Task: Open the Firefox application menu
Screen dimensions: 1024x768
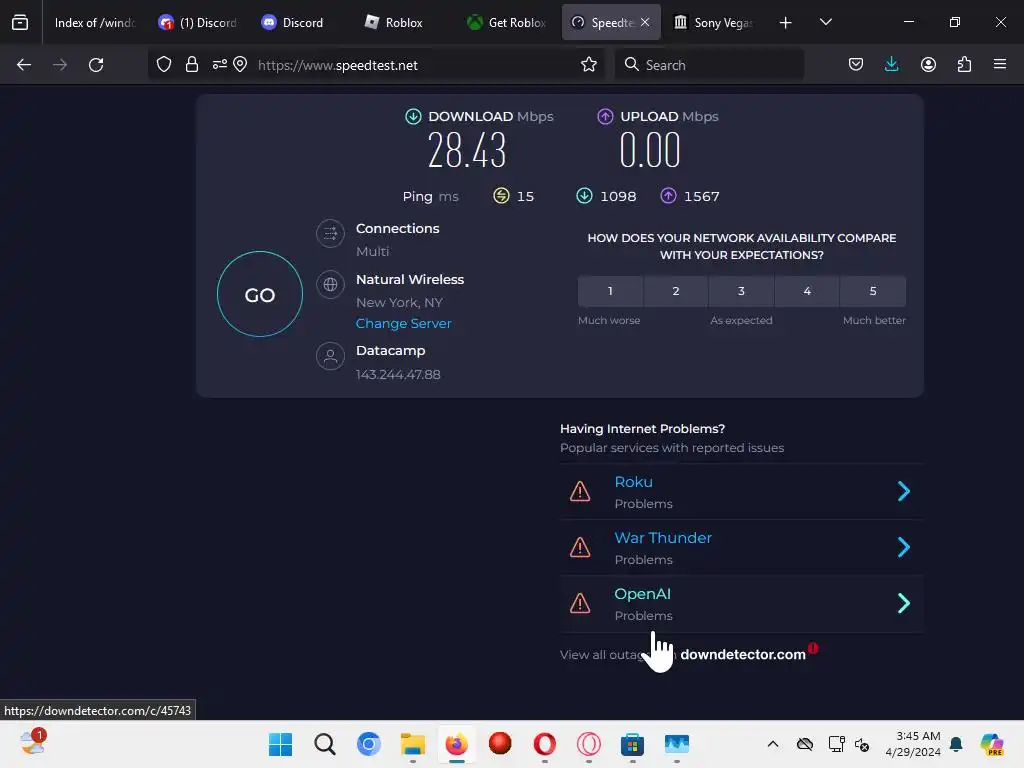Action: [1000, 65]
